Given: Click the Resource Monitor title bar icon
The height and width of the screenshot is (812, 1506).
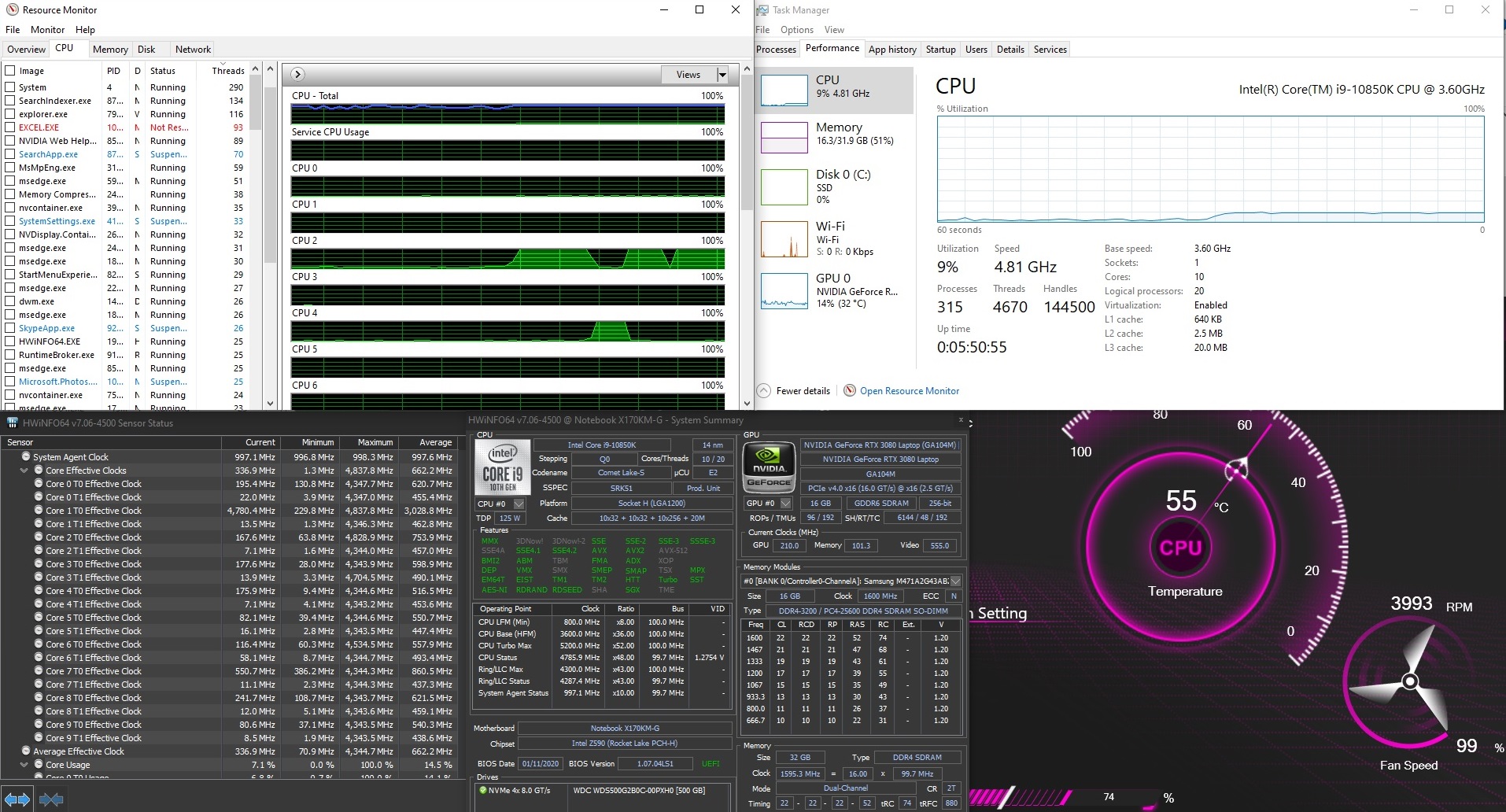Looking at the screenshot, I should [12, 10].
